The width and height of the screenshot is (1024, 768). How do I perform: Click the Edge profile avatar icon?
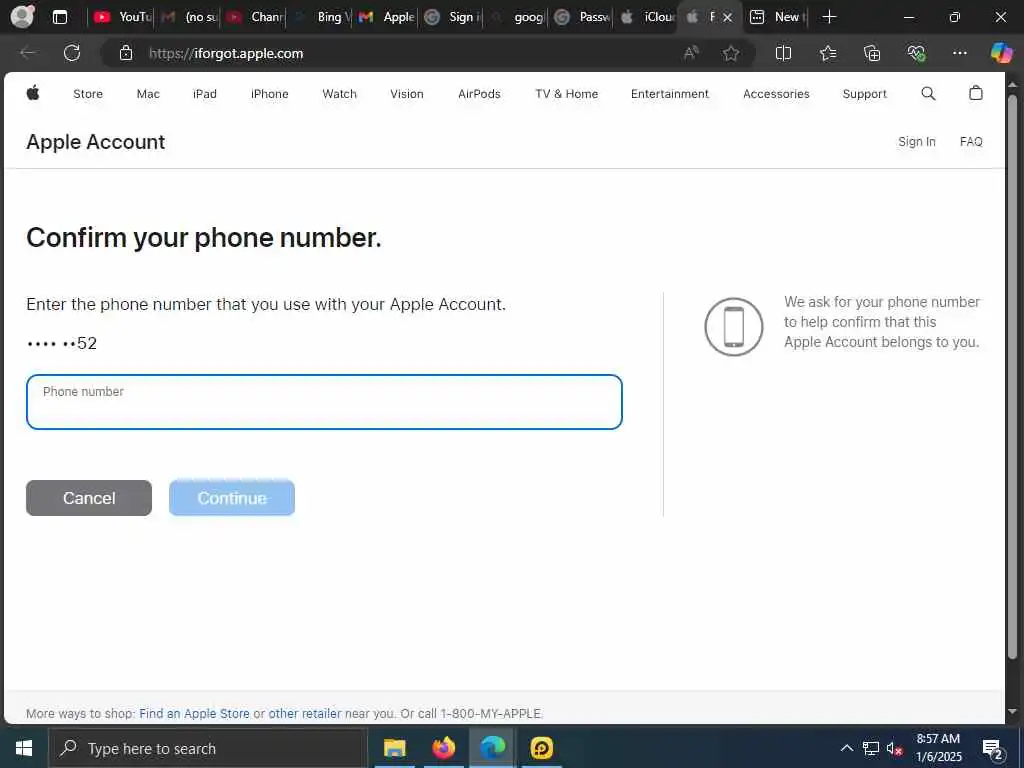pyautogui.click(x=23, y=16)
